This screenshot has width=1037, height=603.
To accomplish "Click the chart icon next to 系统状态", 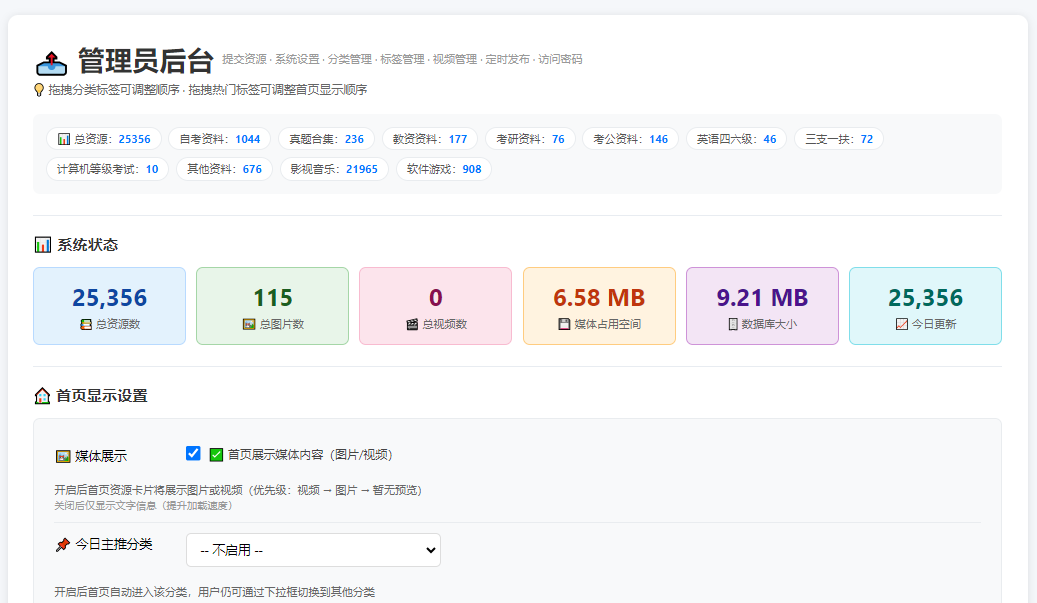I will [42, 245].
